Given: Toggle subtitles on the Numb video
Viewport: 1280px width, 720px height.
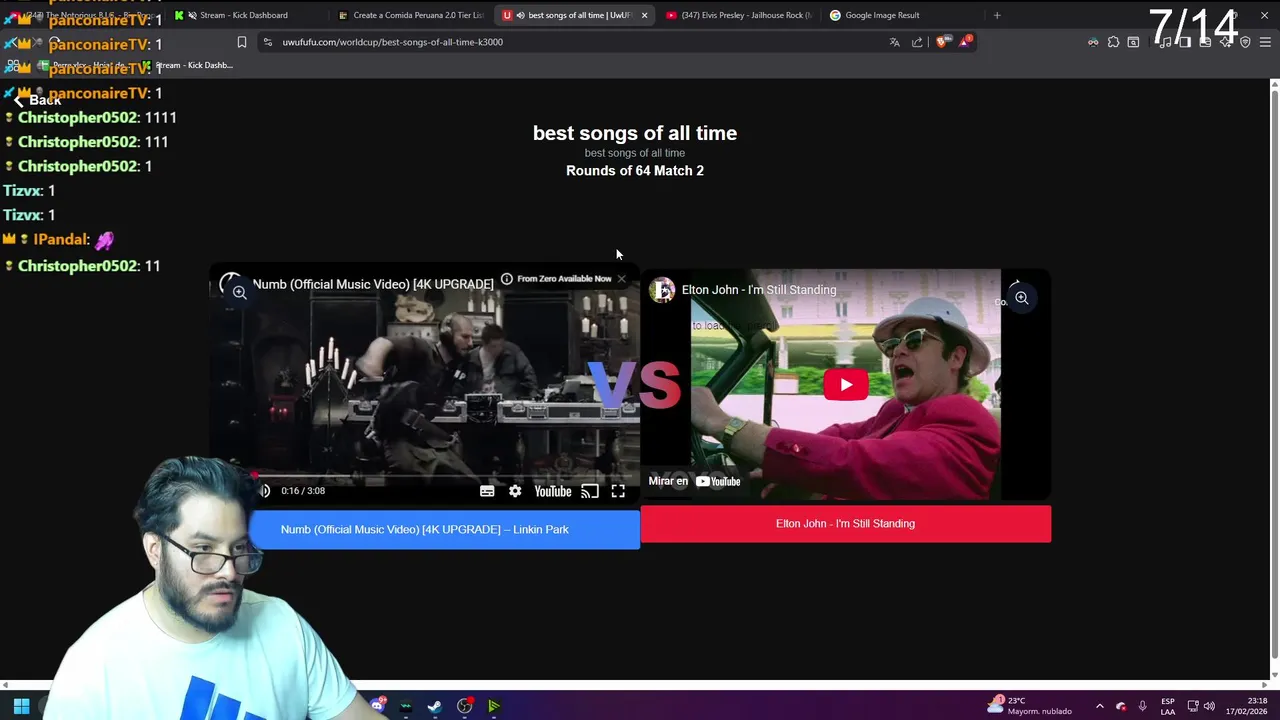Looking at the screenshot, I should [x=487, y=491].
